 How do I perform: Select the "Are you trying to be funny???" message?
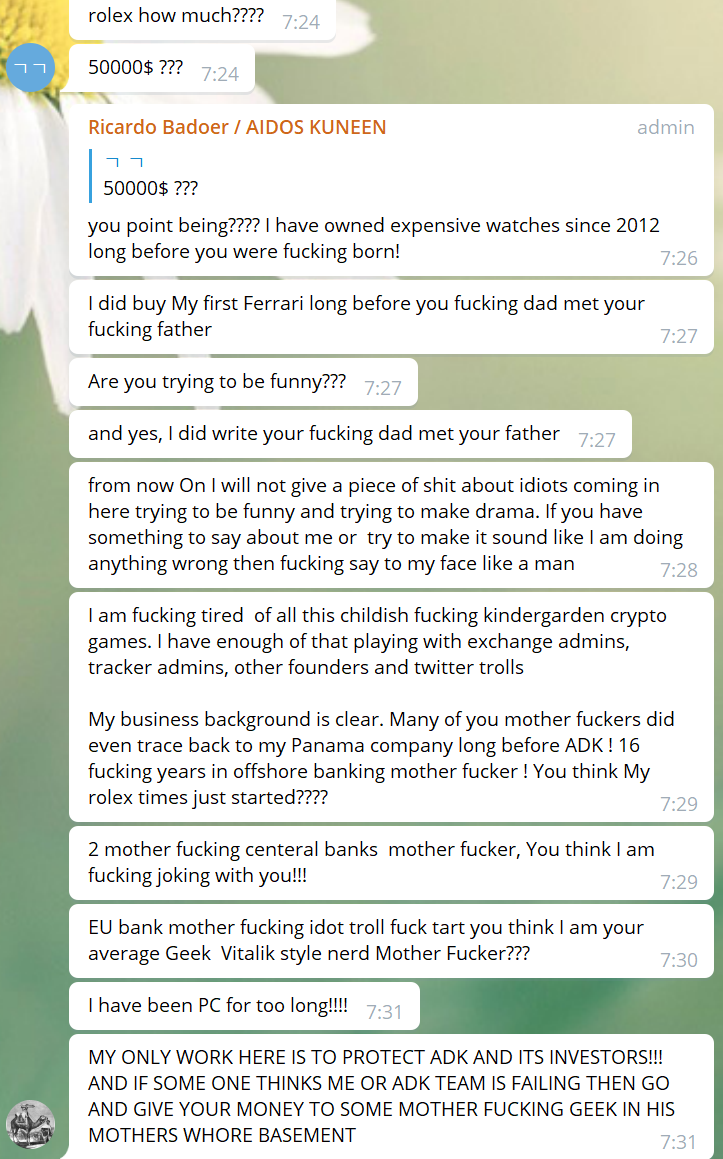pyautogui.click(x=217, y=382)
